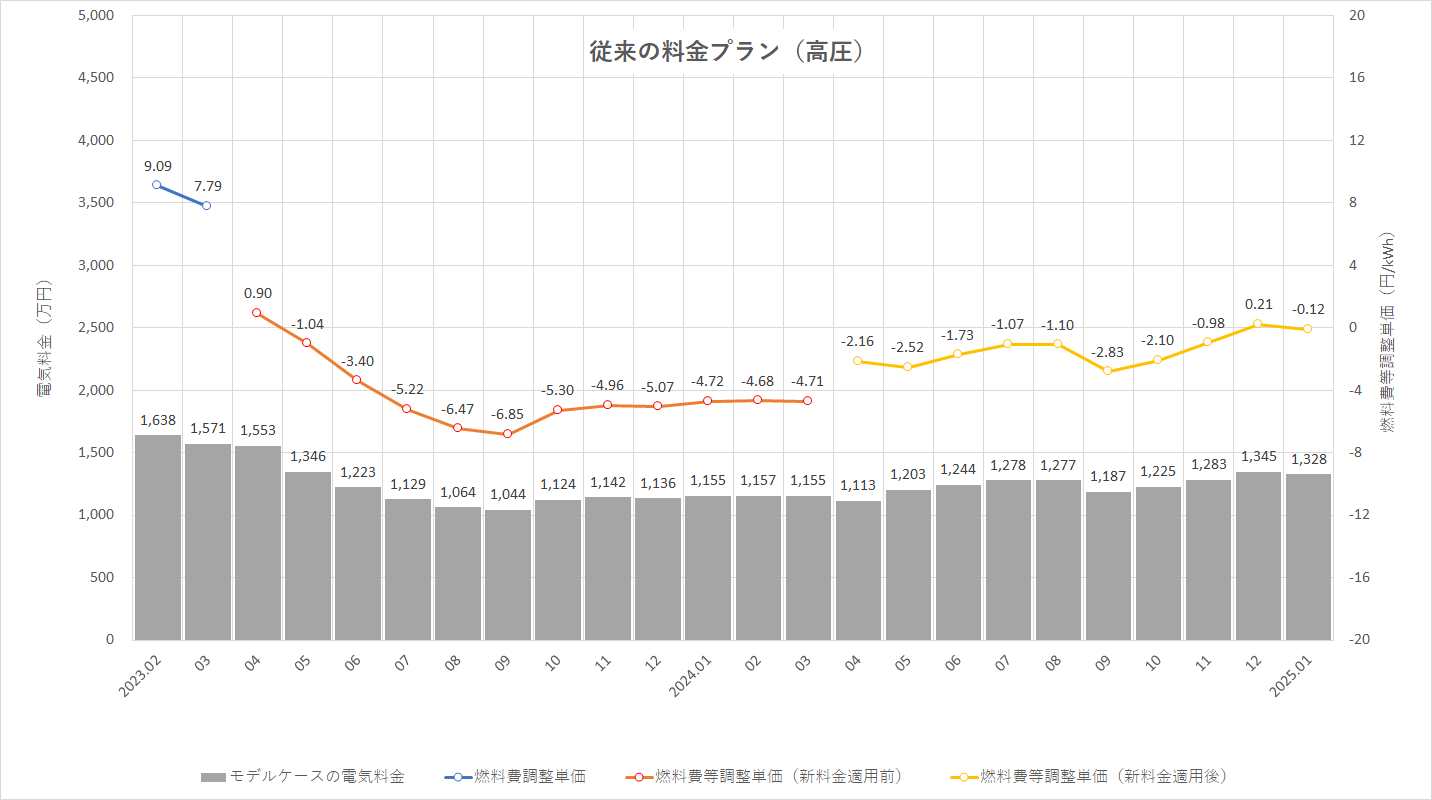Click the bar labeled 1,553
The image size is (1432, 800).
point(258,543)
